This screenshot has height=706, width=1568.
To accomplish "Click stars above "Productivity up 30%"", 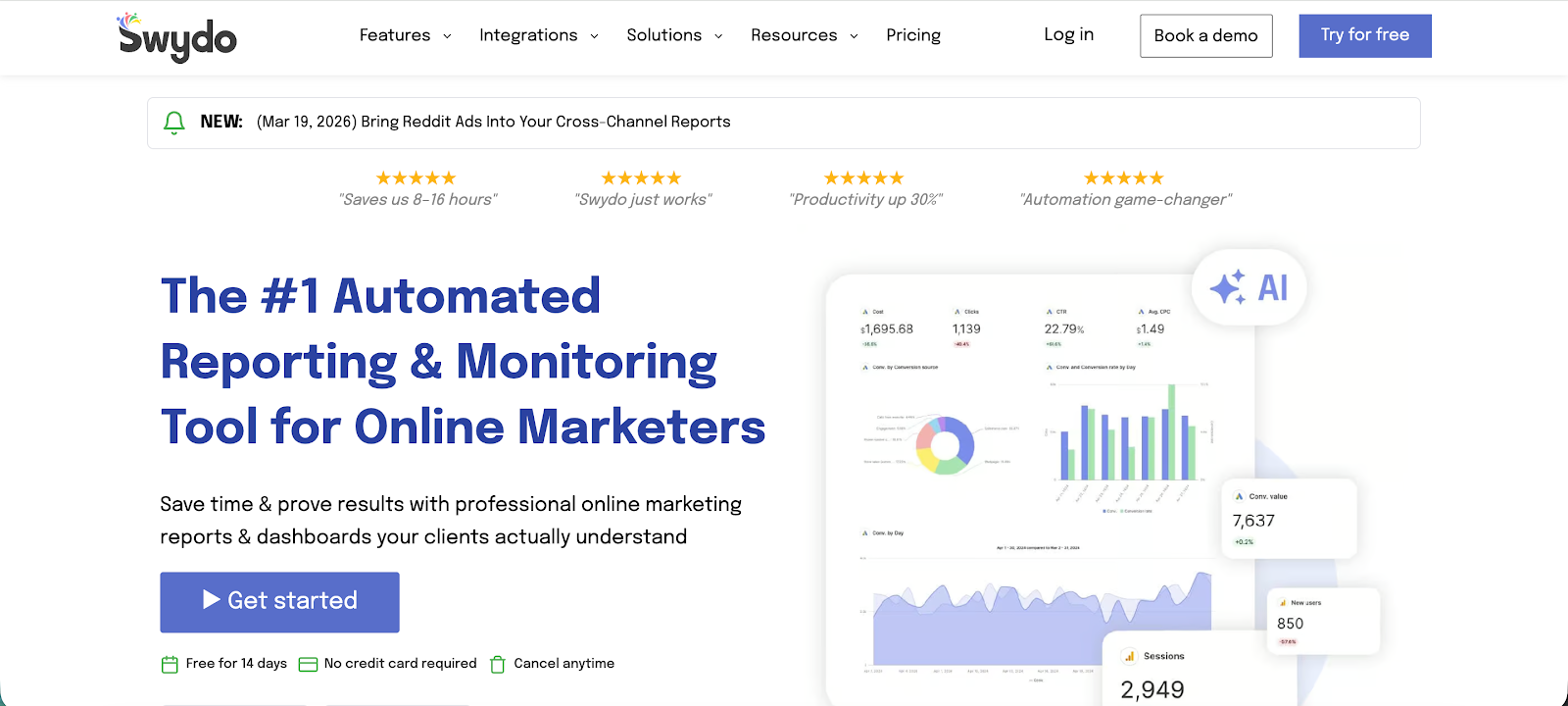I will [x=863, y=177].
